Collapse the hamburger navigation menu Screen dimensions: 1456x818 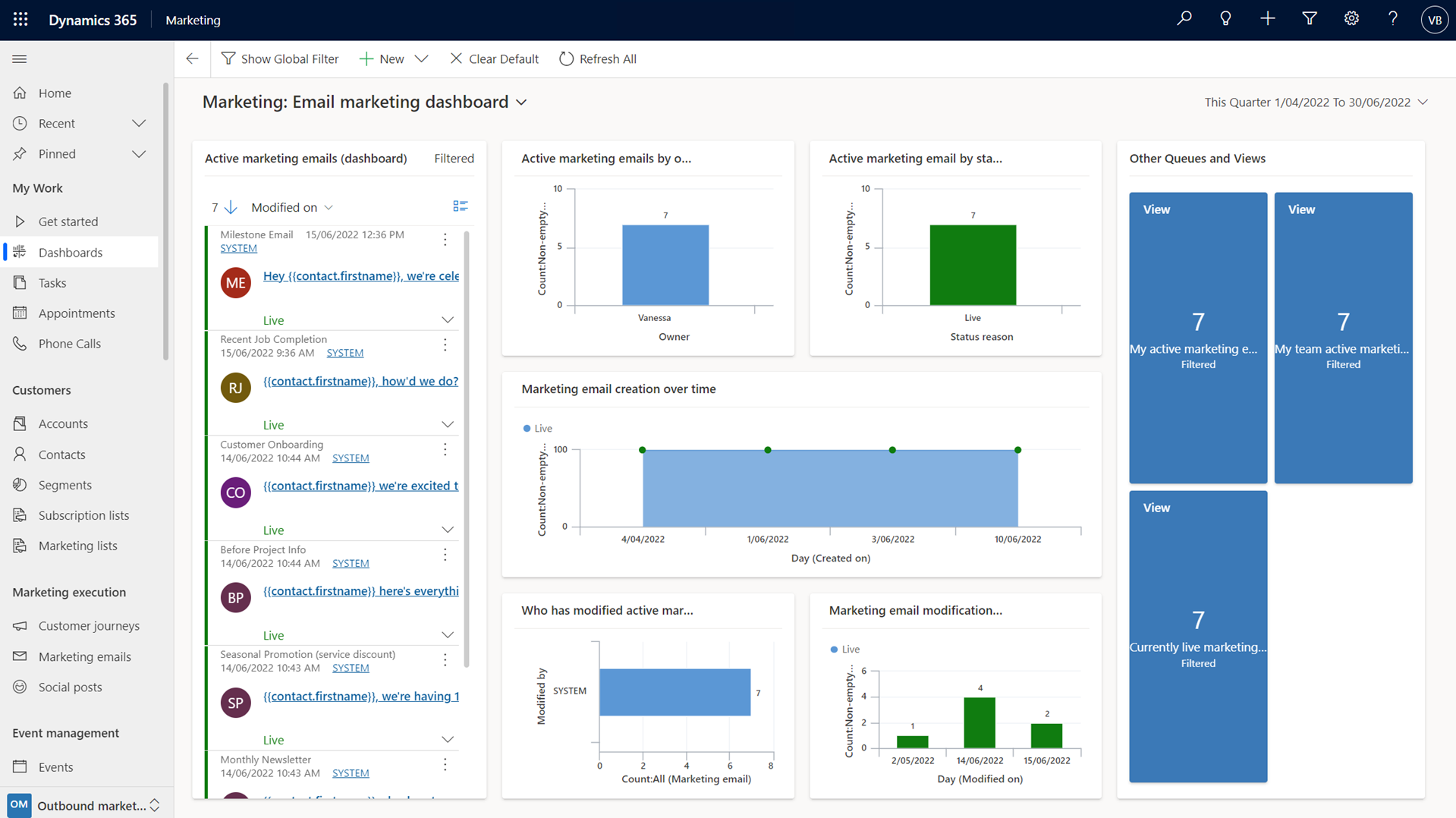coord(20,59)
